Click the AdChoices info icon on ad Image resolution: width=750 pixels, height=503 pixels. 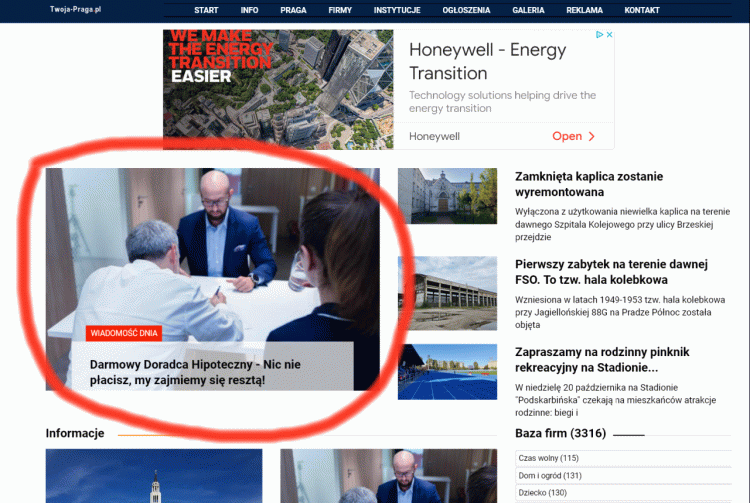pyautogui.click(x=599, y=34)
